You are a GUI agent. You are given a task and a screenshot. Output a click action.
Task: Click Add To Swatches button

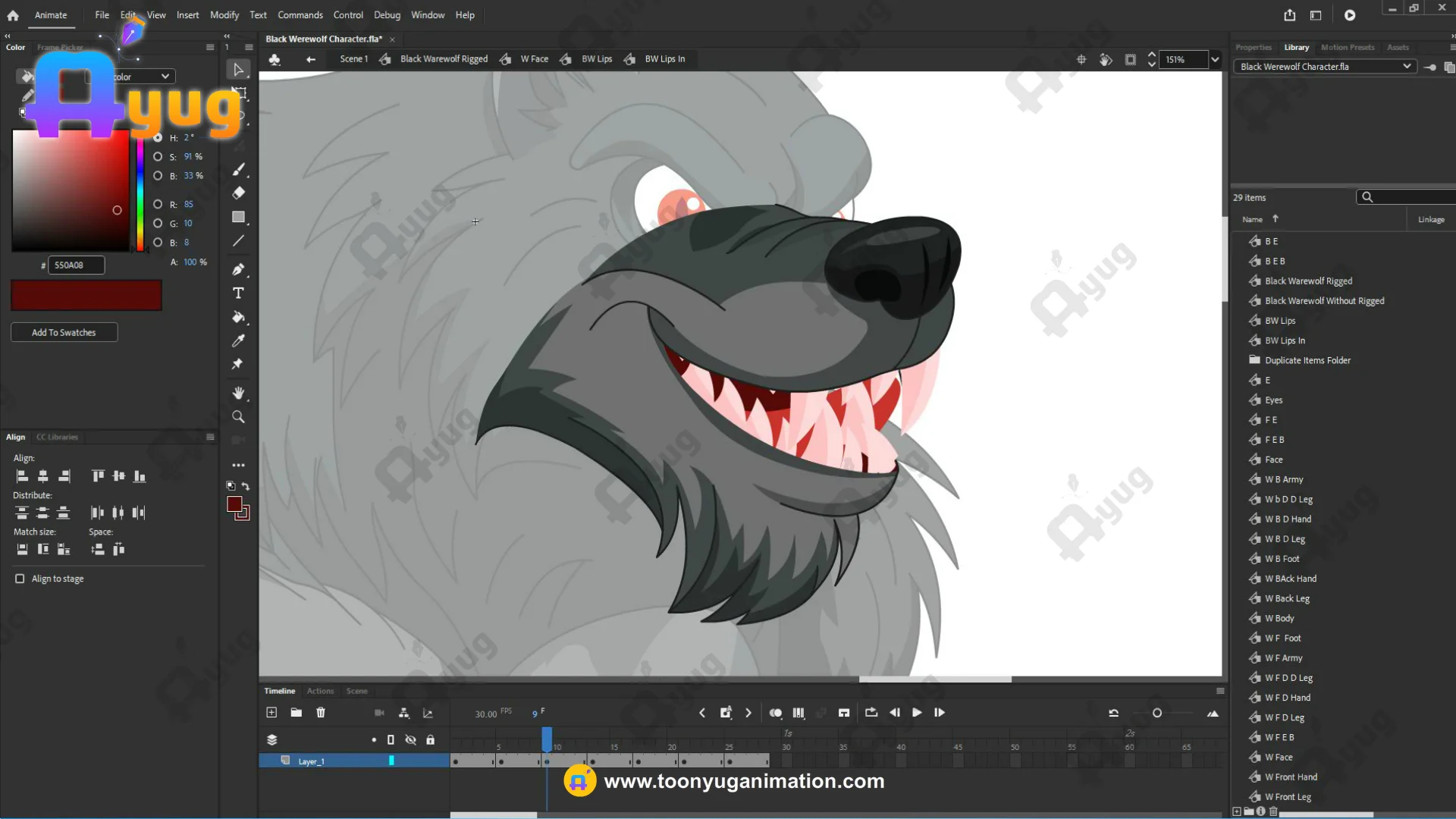coord(64,332)
